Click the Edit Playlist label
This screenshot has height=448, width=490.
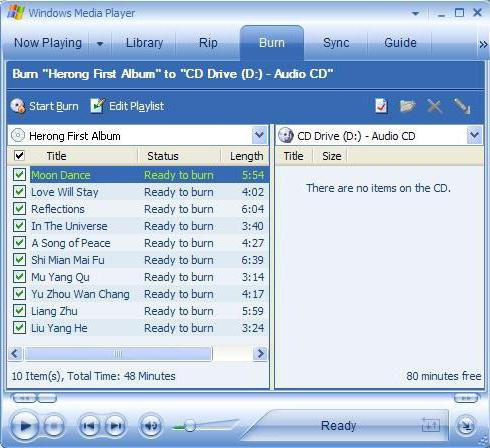(x=137, y=106)
